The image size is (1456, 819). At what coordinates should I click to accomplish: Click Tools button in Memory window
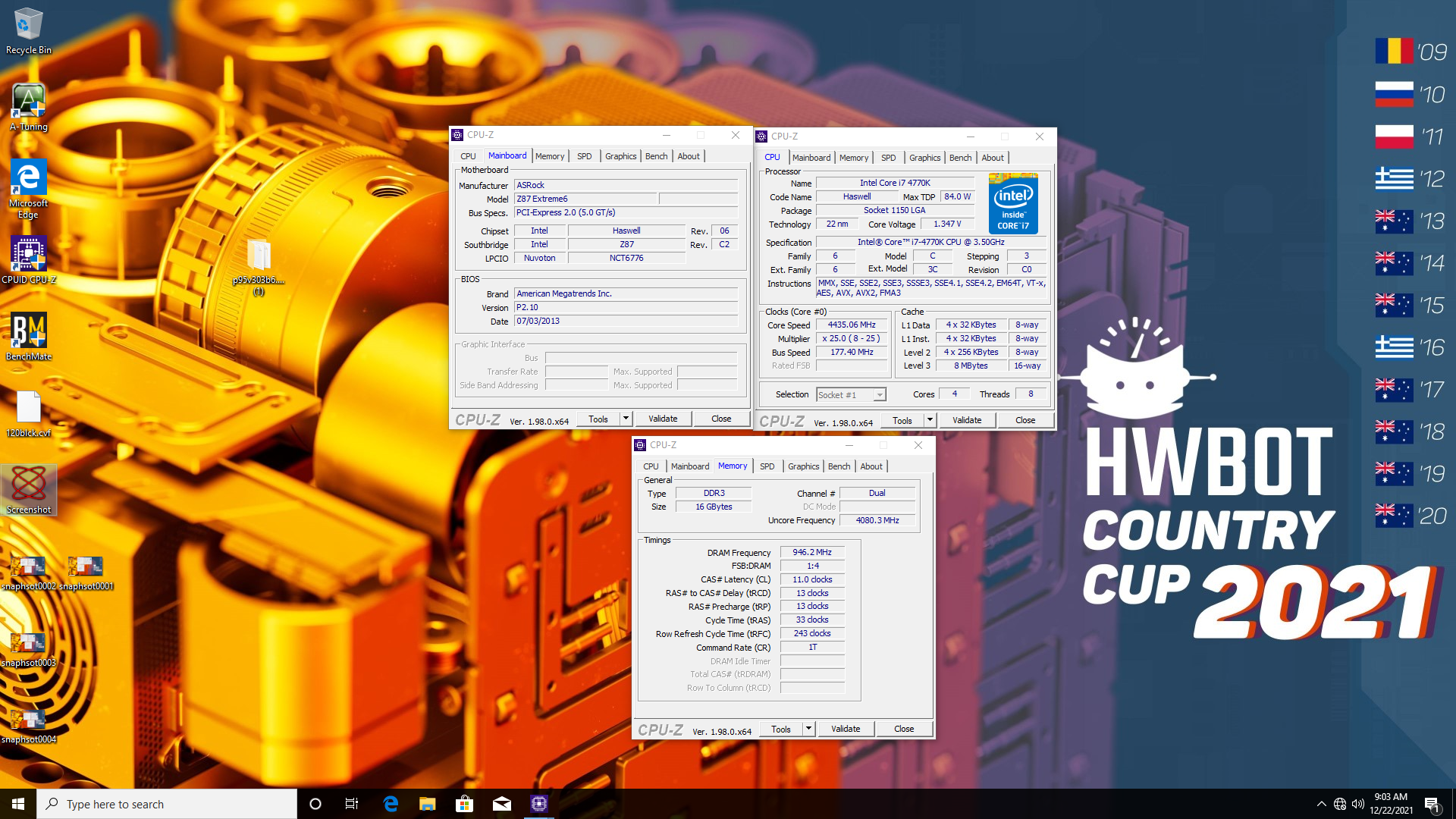point(781,729)
